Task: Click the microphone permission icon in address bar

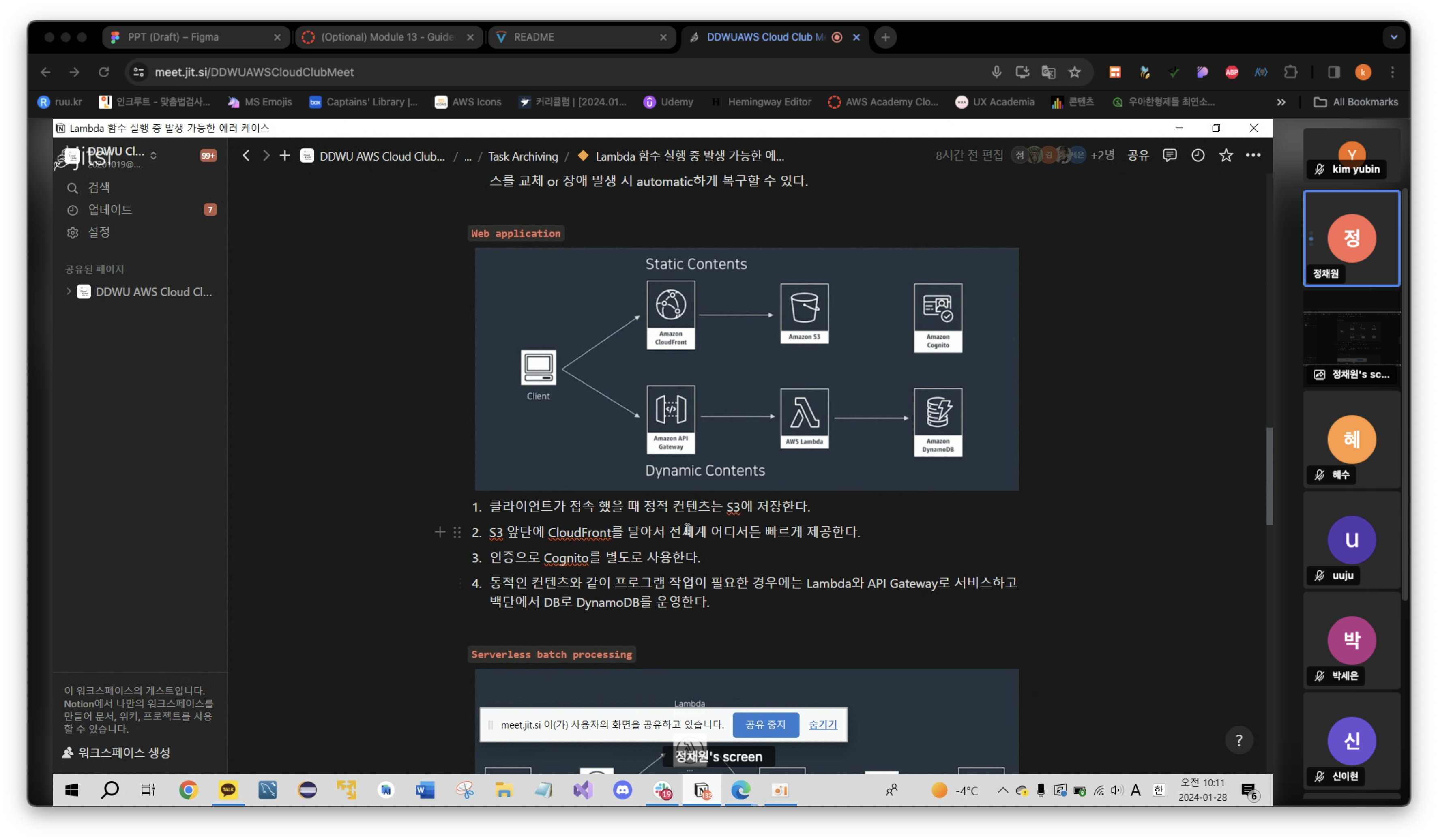Action: (x=996, y=72)
